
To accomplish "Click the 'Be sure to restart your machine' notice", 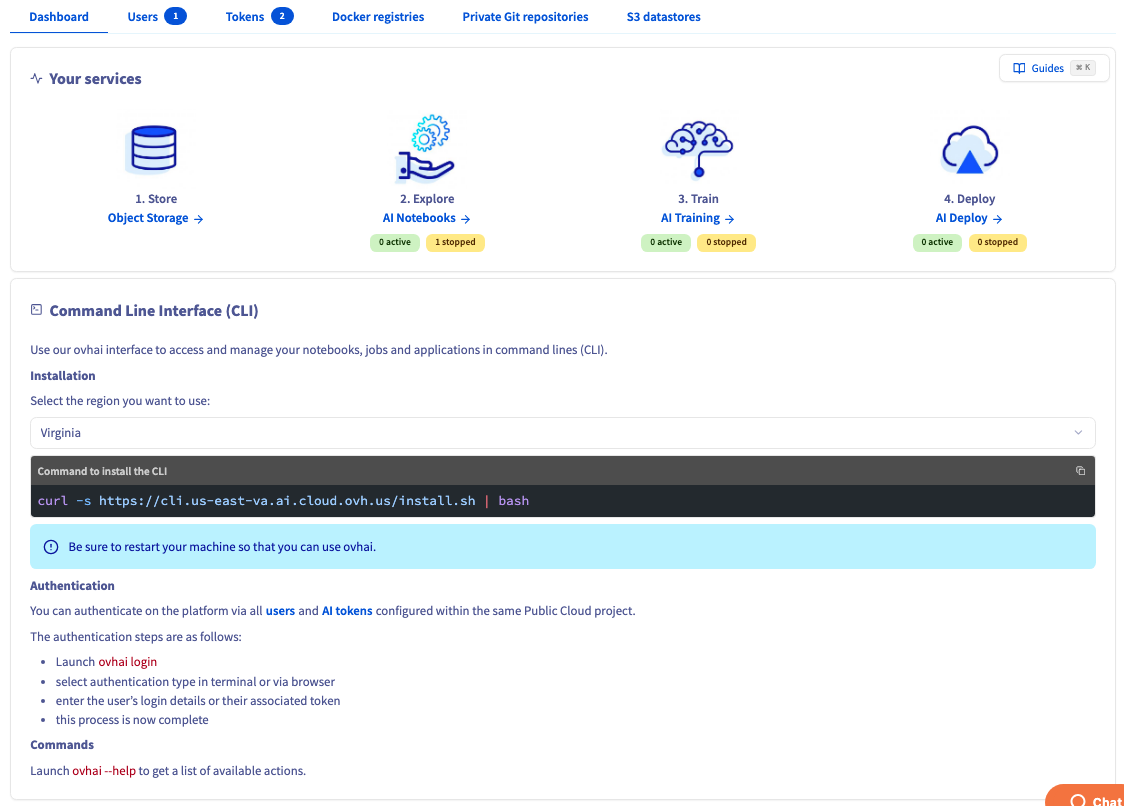I will coord(563,547).
